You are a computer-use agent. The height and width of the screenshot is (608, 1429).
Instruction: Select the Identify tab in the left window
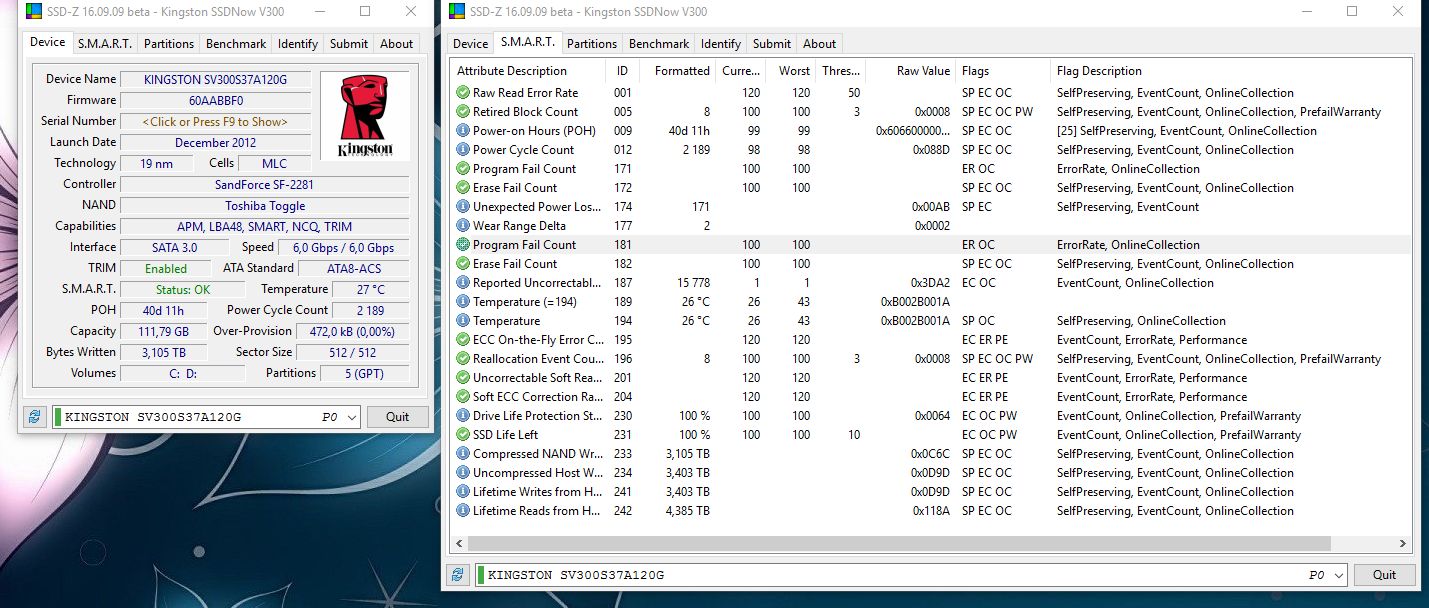pos(298,44)
